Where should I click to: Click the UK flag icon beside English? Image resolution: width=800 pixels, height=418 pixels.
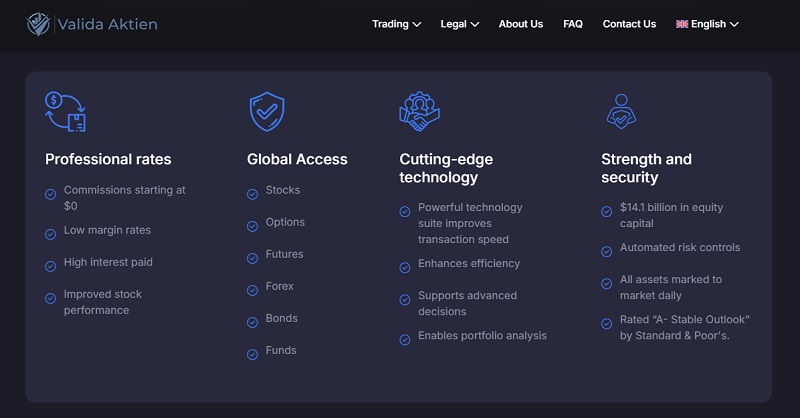(682, 24)
